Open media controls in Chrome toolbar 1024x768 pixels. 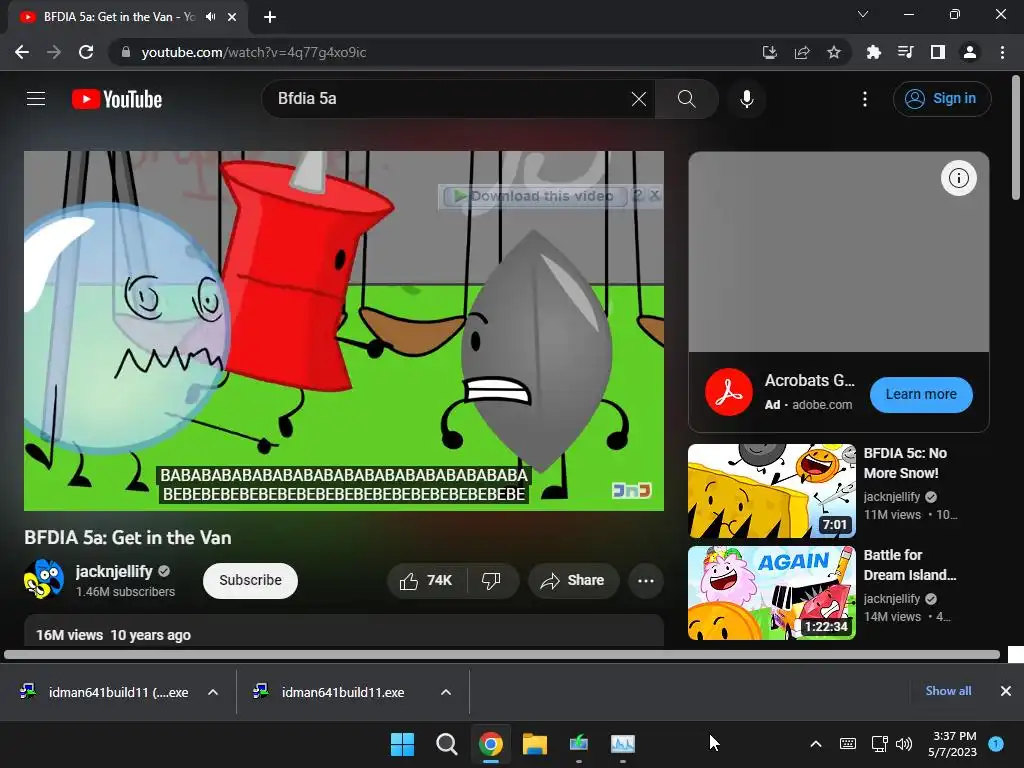(905, 52)
